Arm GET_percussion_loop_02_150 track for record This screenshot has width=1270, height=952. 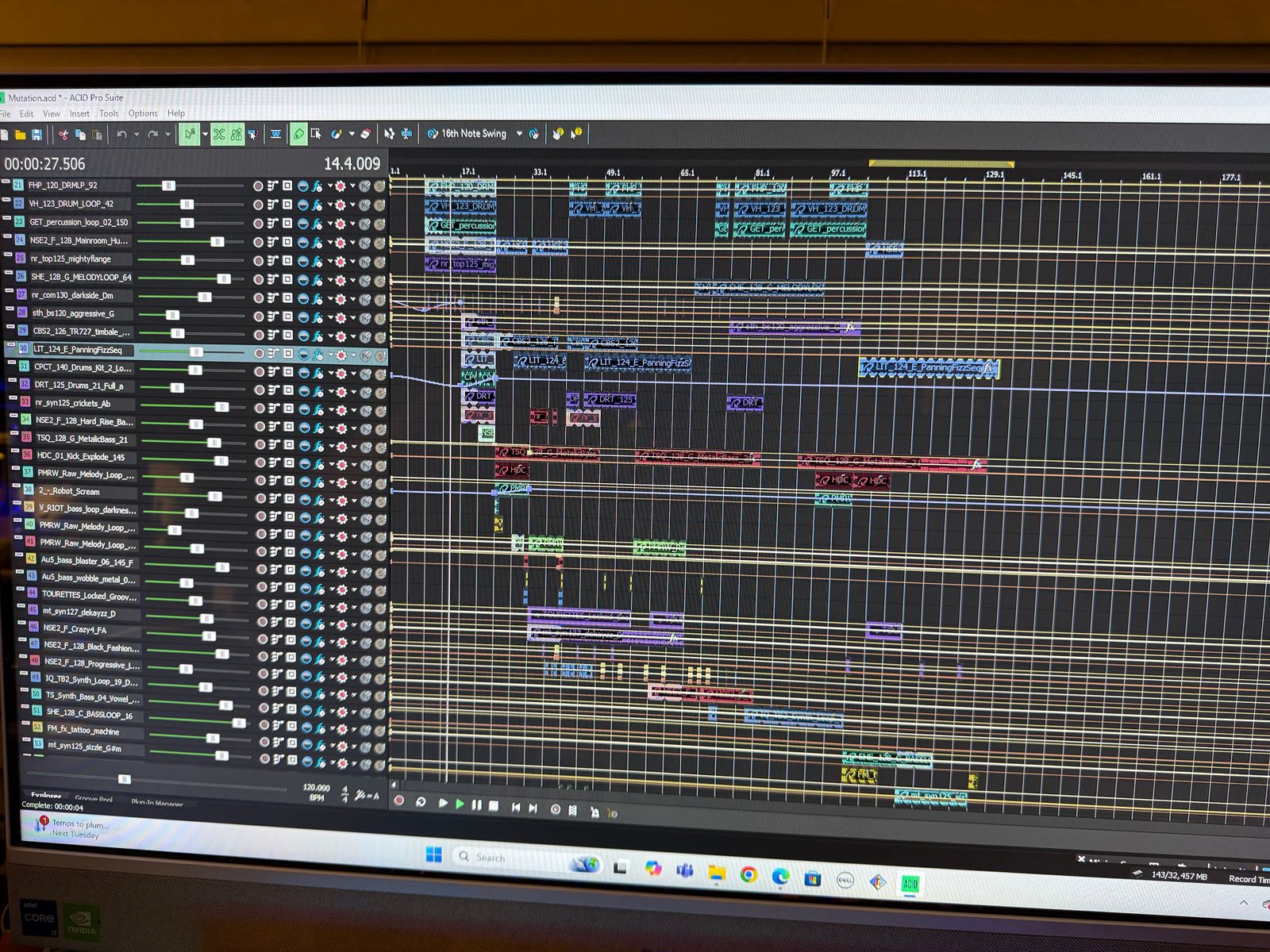click(258, 224)
